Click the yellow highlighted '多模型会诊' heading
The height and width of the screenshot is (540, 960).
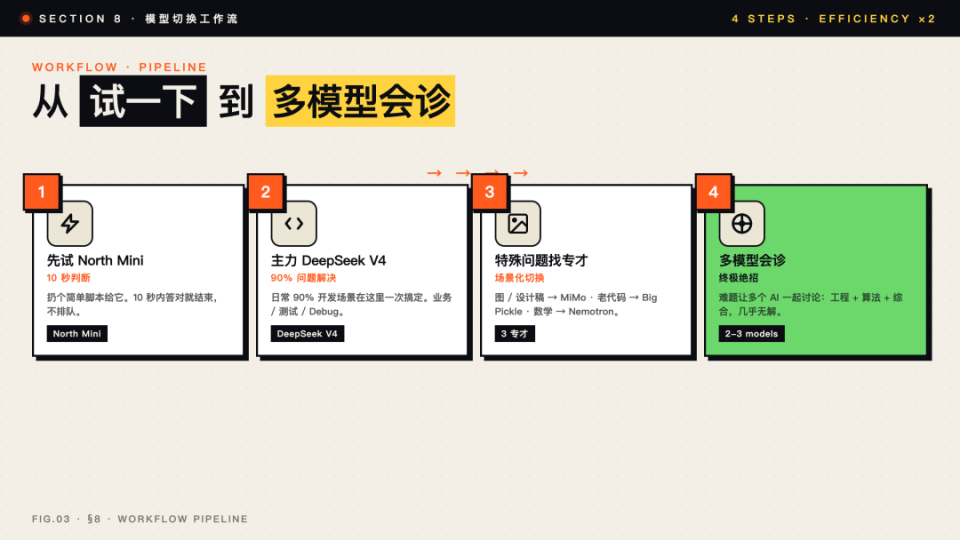361,102
